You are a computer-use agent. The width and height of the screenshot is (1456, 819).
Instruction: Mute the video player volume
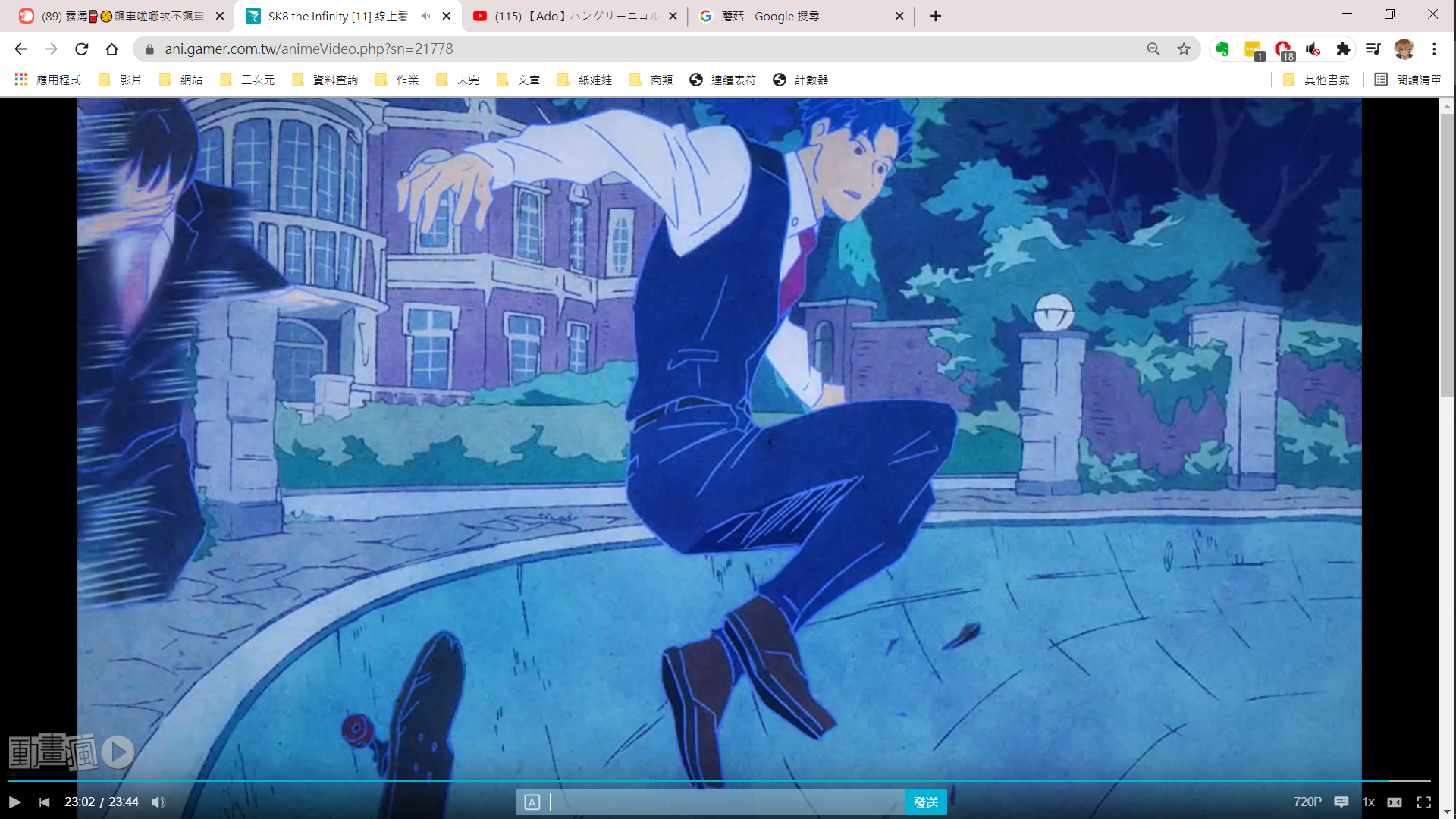[158, 802]
